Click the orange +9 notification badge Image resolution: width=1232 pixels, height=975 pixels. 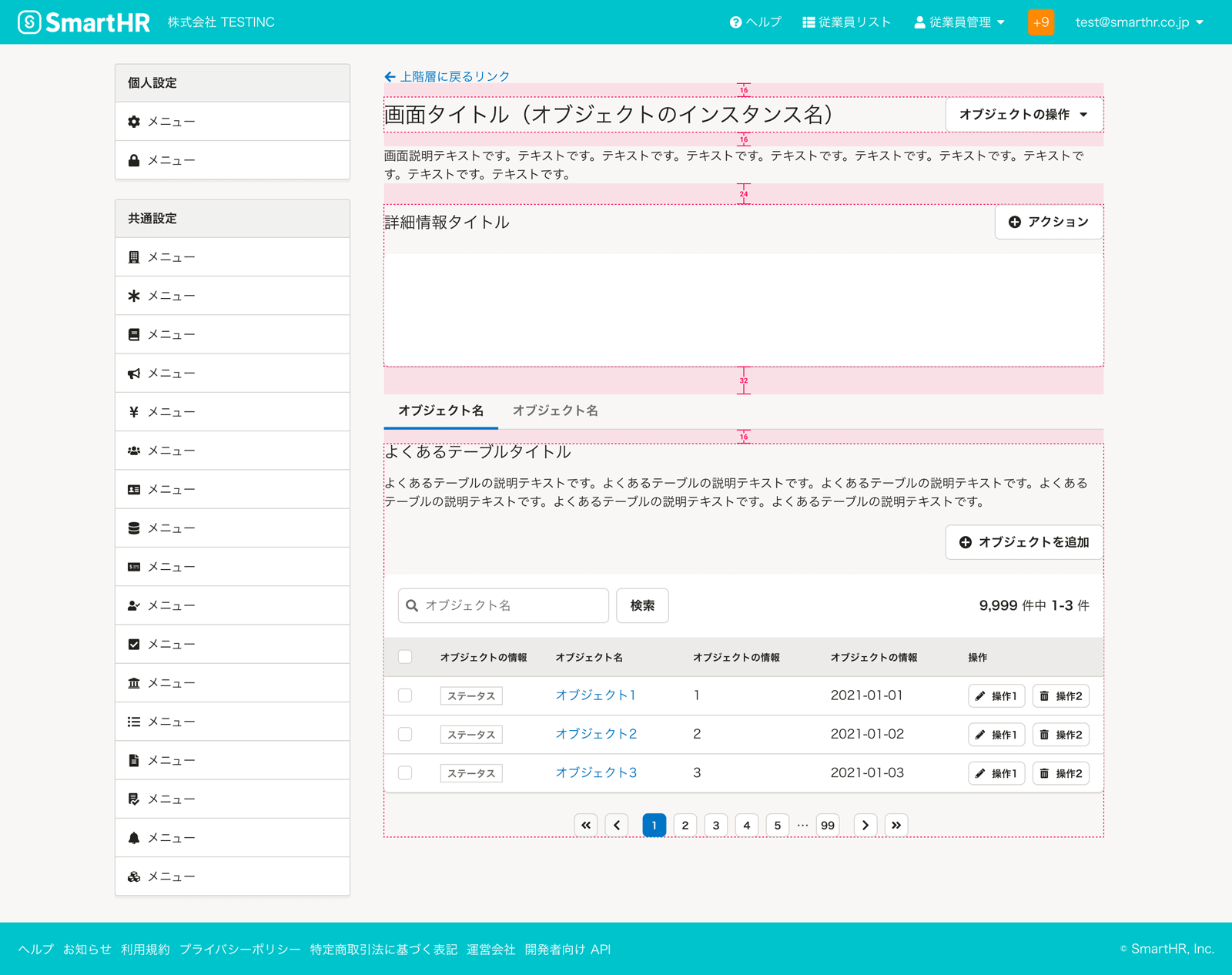tap(1040, 22)
